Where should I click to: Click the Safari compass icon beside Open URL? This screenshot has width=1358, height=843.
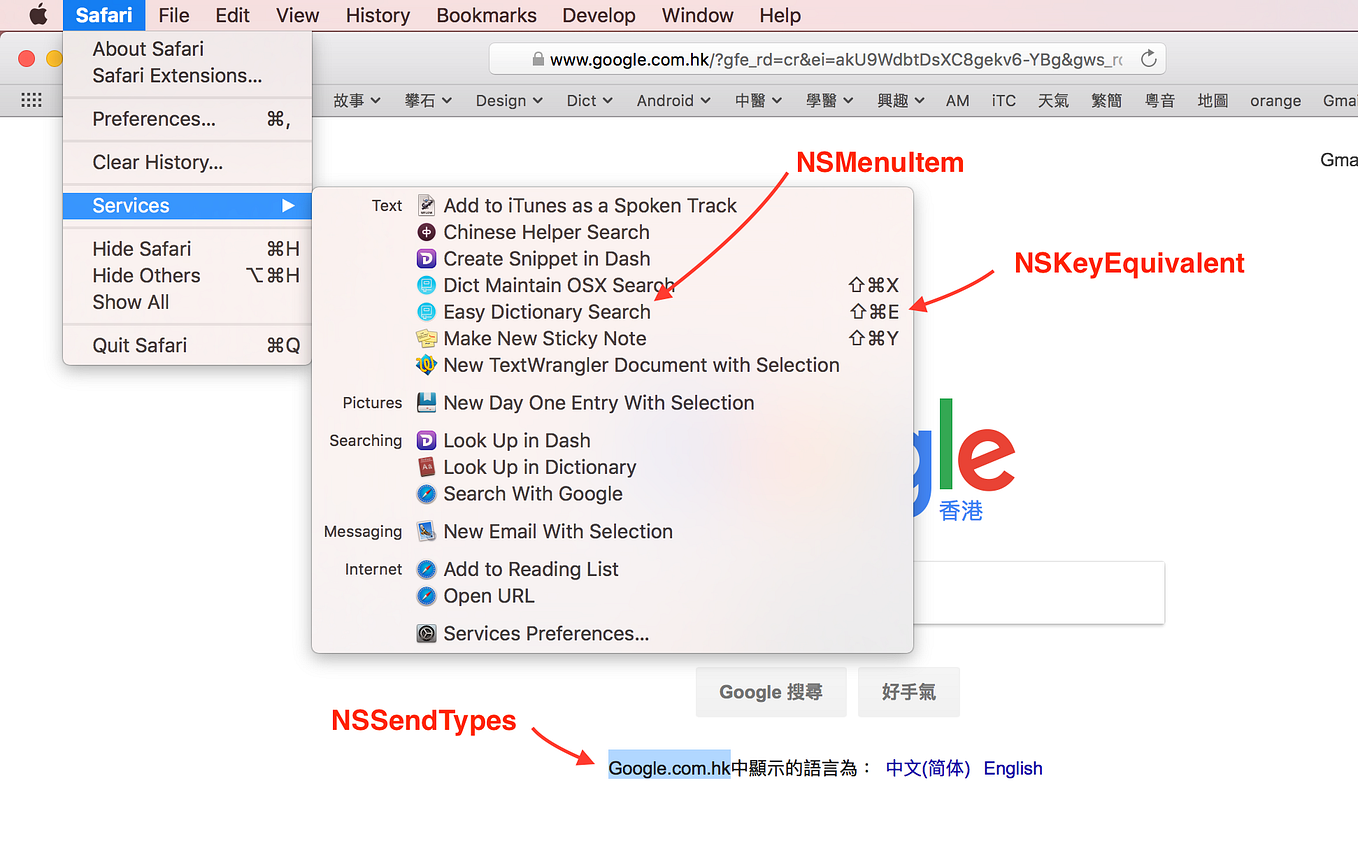427,595
